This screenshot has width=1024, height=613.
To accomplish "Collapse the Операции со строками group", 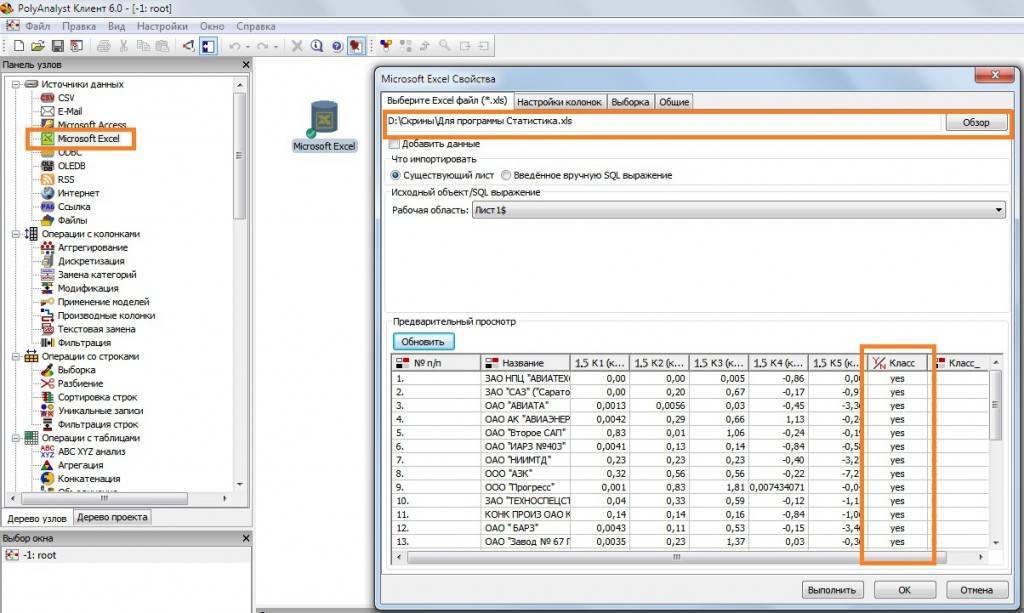I will click(x=16, y=356).
